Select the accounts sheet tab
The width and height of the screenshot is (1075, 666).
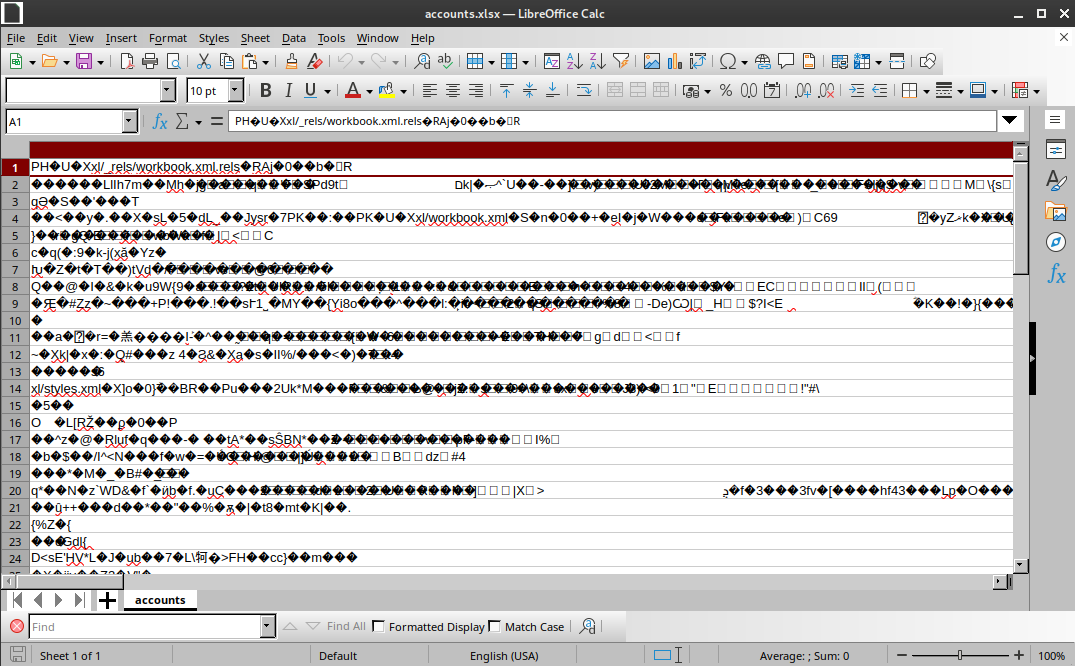tap(160, 600)
